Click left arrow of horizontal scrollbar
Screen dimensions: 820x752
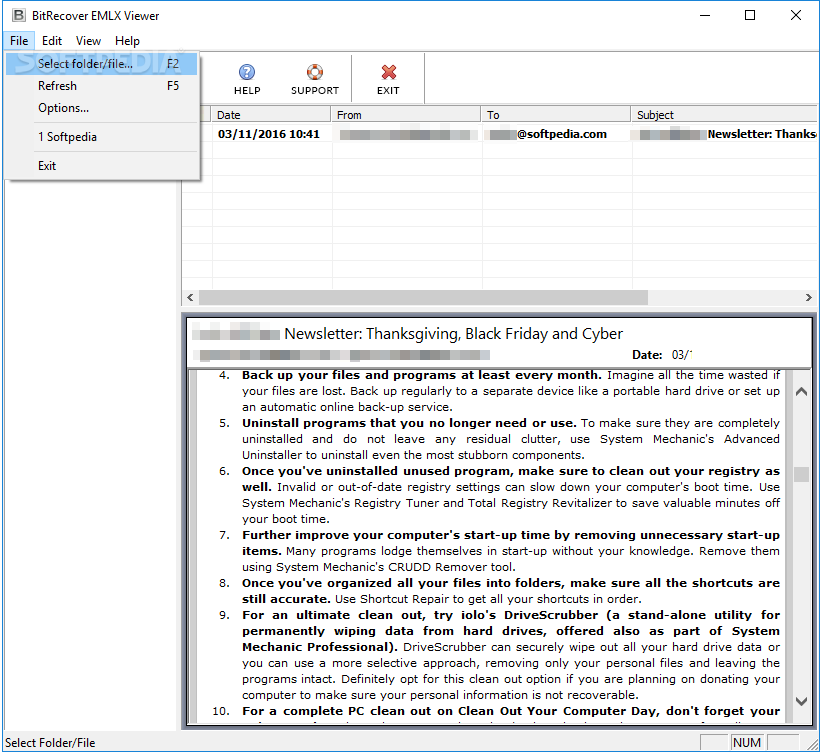190,298
